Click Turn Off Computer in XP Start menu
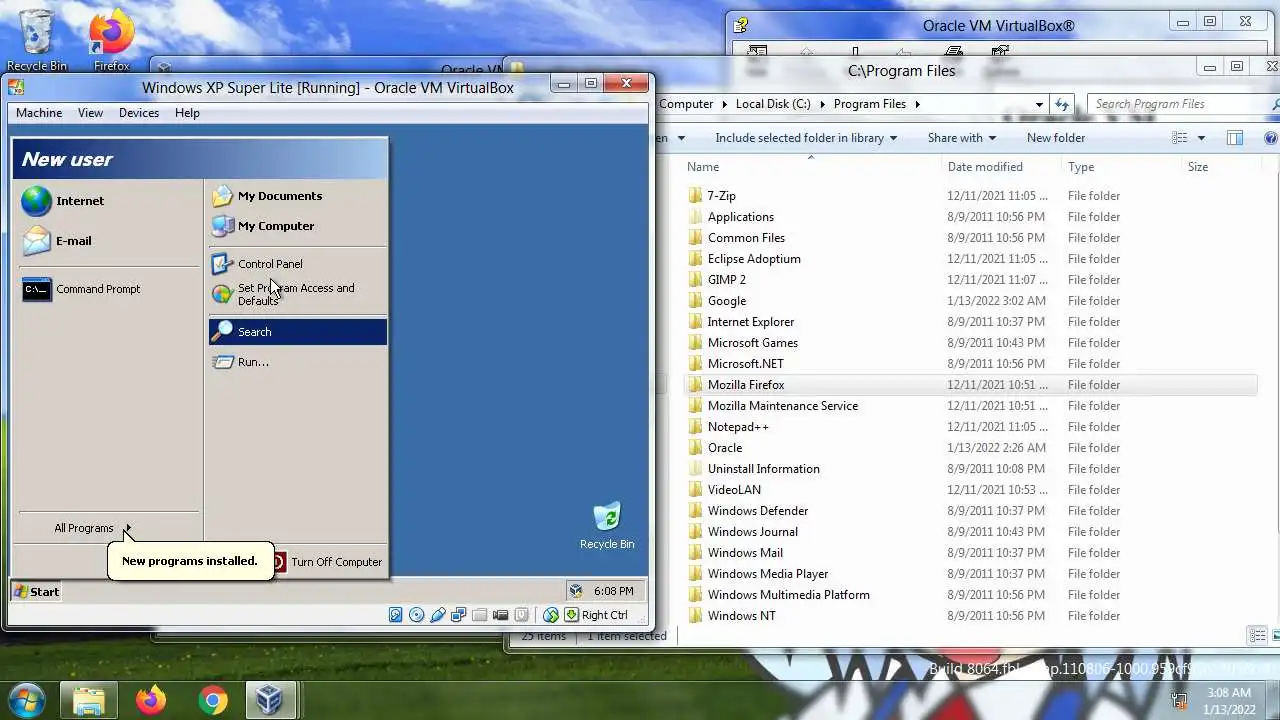 pyautogui.click(x=326, y=562)
